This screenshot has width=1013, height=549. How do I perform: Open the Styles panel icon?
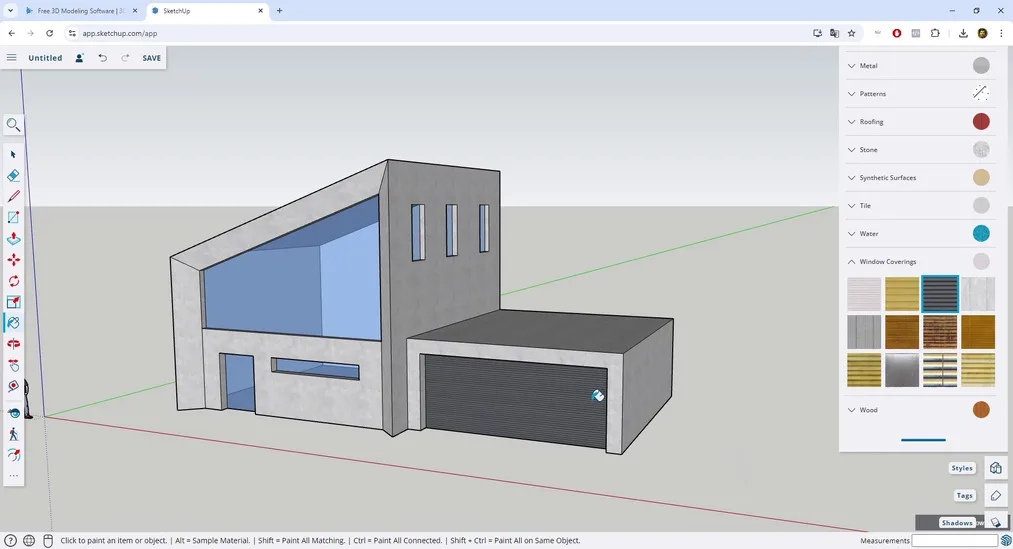pyautogui.click(x=995, y=468)
